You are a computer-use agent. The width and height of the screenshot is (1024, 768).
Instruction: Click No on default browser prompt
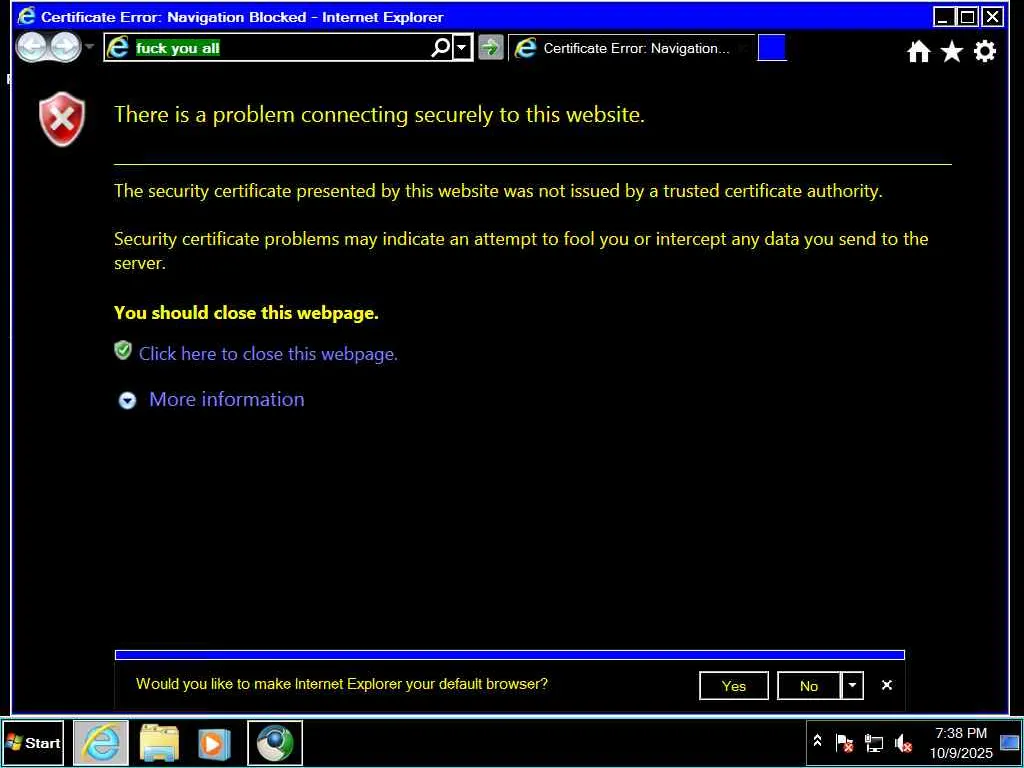[x=808, y=686]
